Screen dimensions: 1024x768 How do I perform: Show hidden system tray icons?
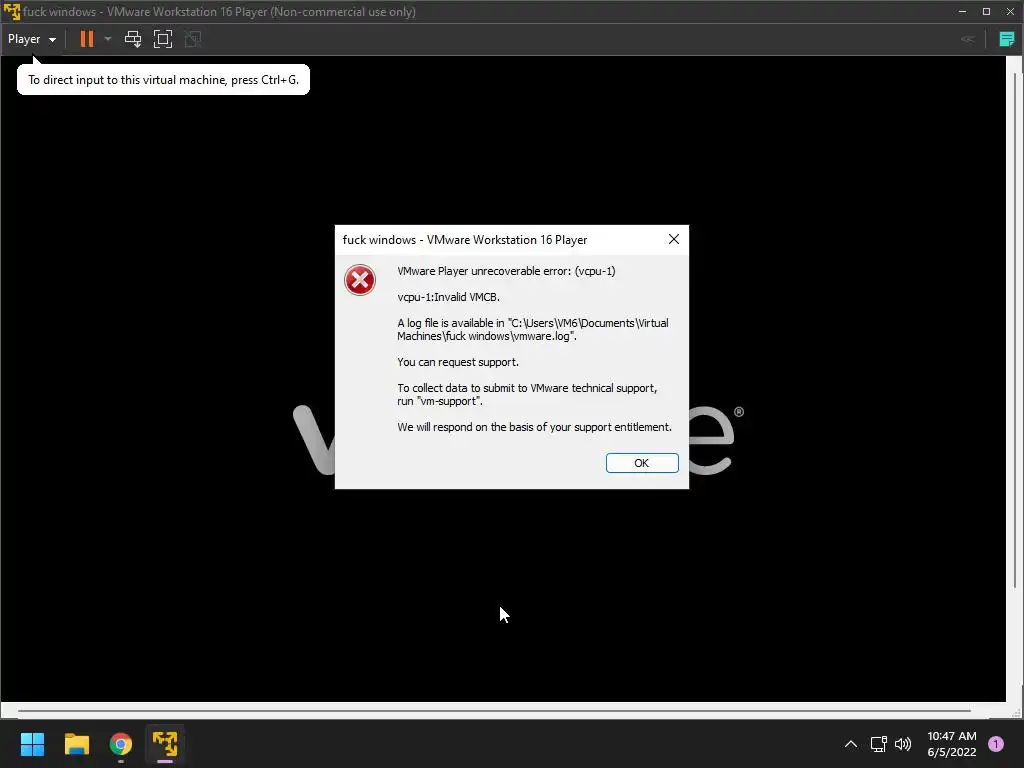(x=850, y=744)
